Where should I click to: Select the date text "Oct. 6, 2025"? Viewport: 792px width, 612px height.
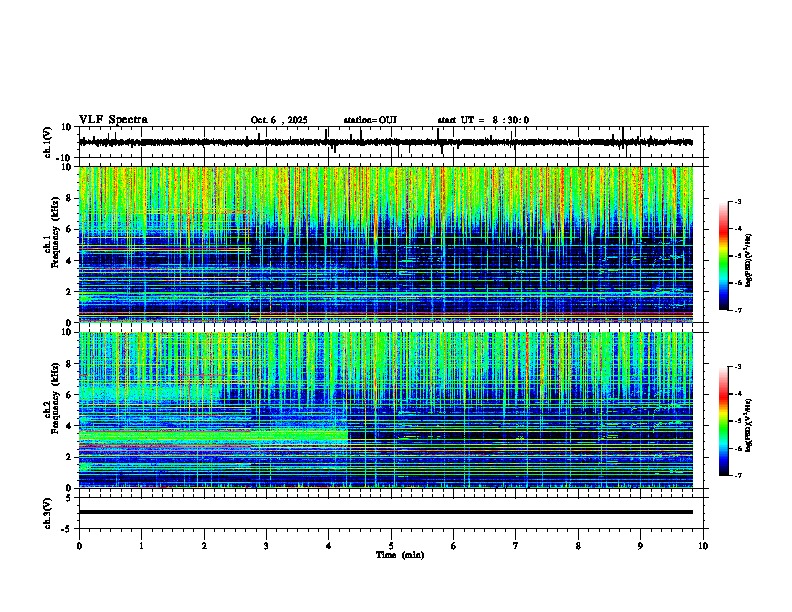[x=279, y=120]
